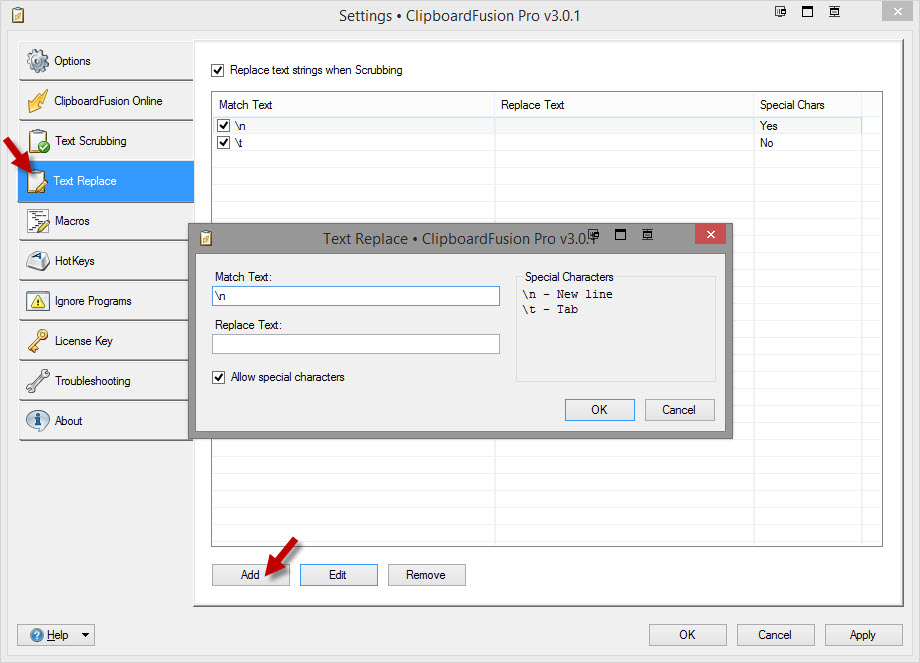Click the License Key icon
The image size is (920, 663).
(38, 341)
